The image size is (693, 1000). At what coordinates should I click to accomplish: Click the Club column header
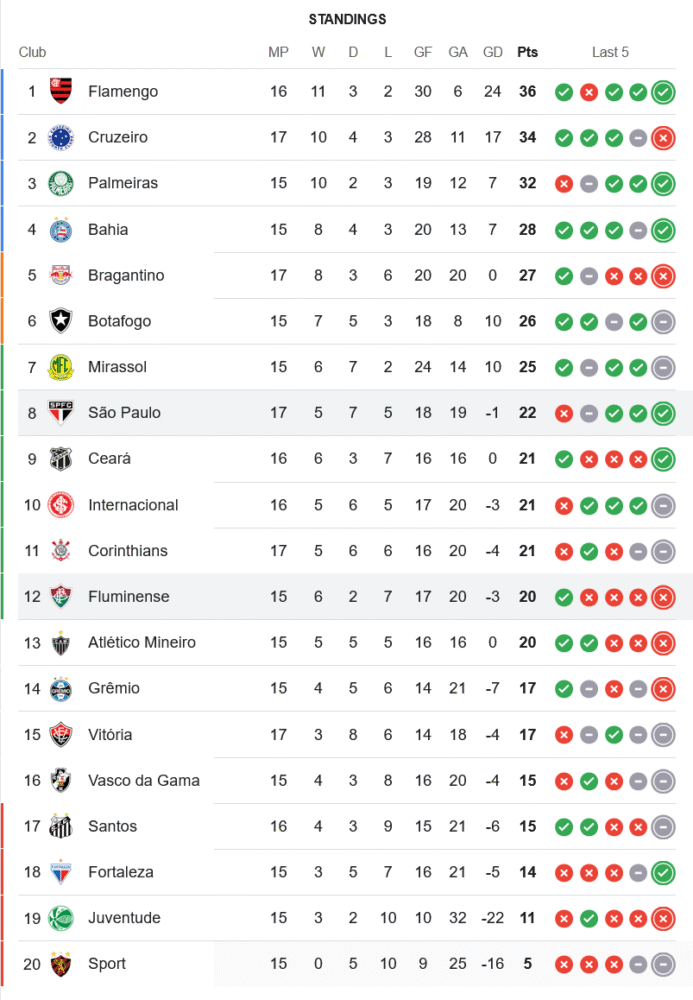(x=32, y=52)
